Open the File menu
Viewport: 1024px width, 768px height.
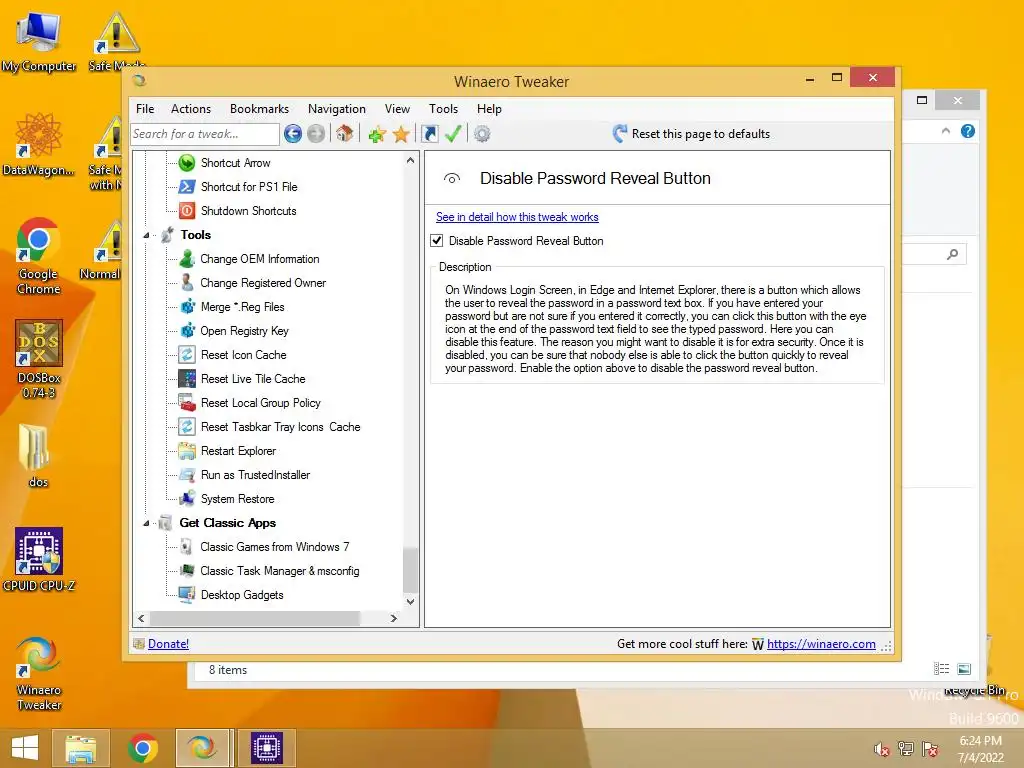(145, 109)
